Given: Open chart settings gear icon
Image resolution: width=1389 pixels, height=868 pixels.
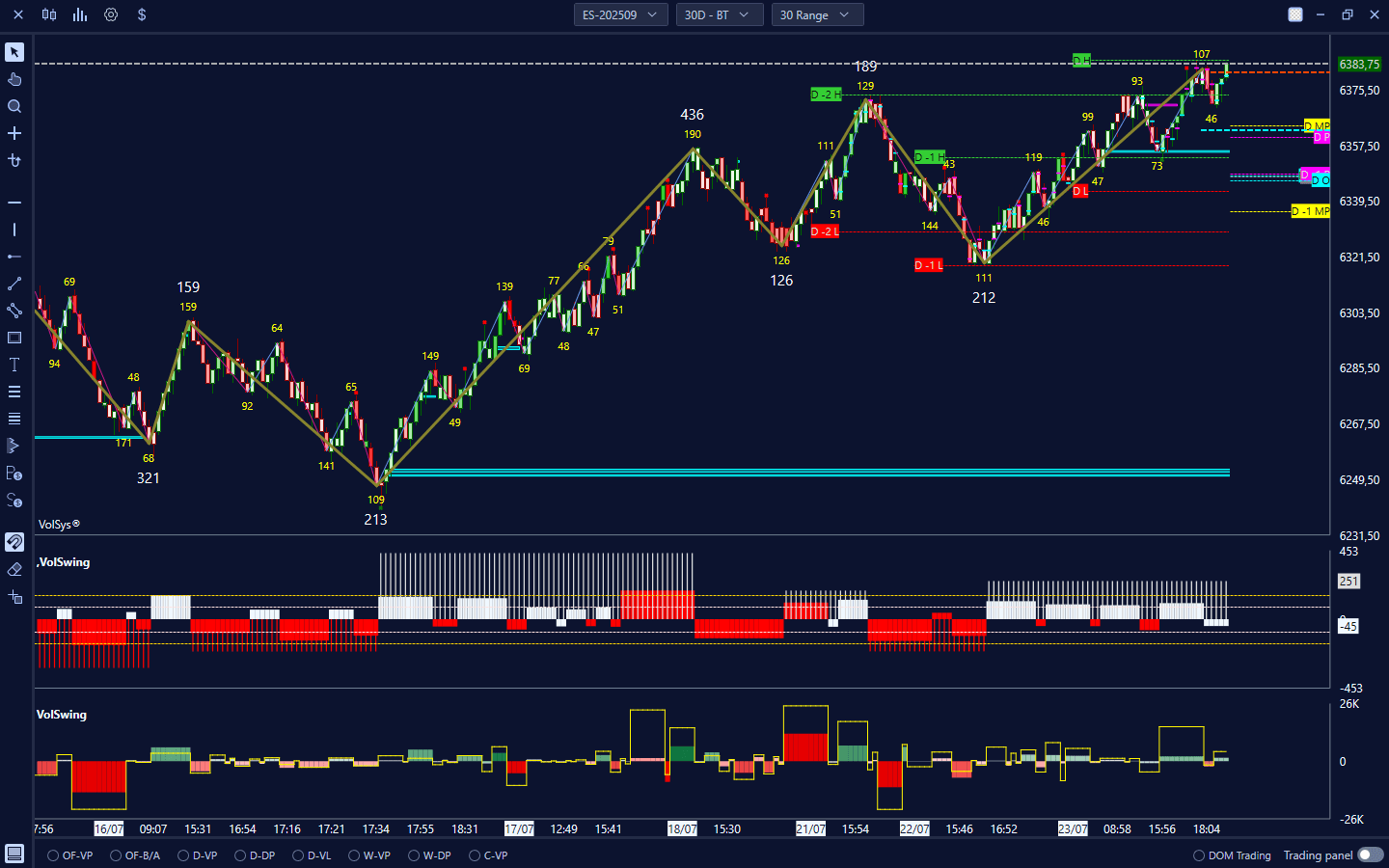Looking at the screenshot, I should point(111,14).
